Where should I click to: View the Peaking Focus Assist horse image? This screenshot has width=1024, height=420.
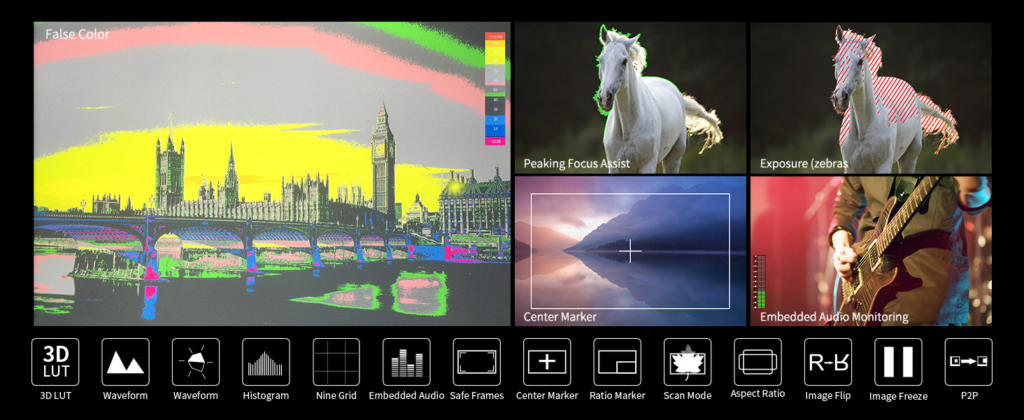click(630, 98)
